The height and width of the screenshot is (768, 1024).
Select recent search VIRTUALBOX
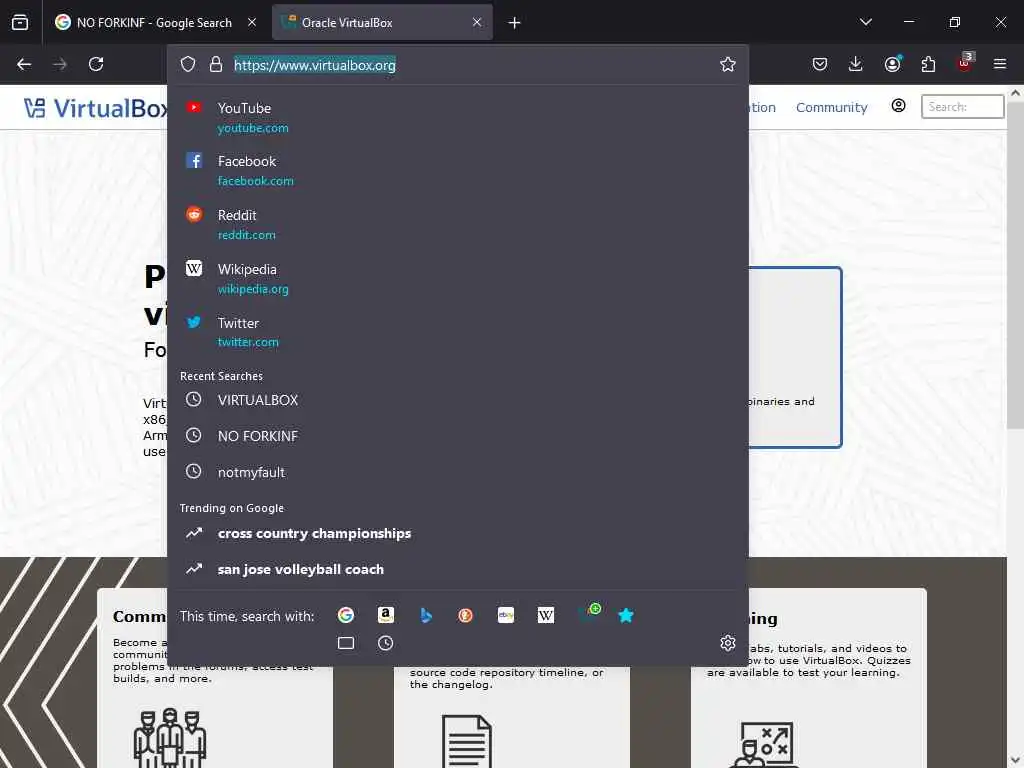[x=458, y=400]
